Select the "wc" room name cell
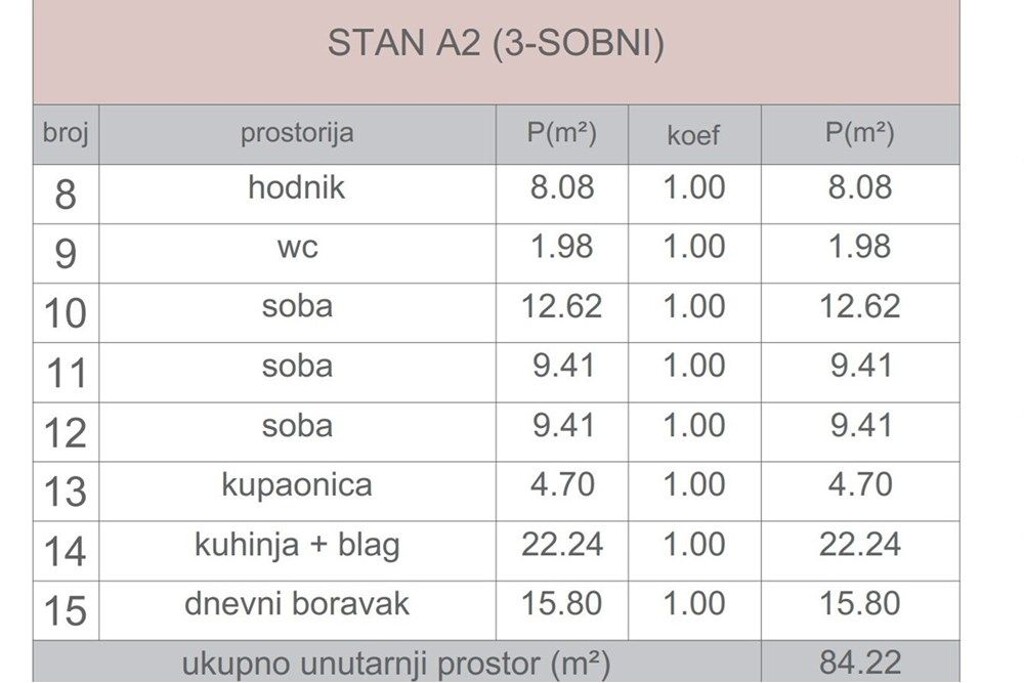The width and height of the screenshot is (1024, 683). point(297,247)
